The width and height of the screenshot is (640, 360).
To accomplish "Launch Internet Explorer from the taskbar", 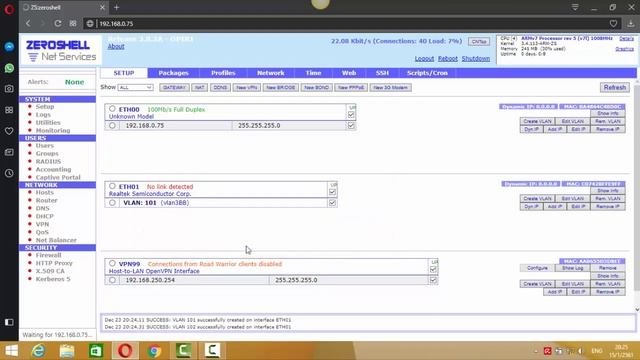I will tap(39, 351).
